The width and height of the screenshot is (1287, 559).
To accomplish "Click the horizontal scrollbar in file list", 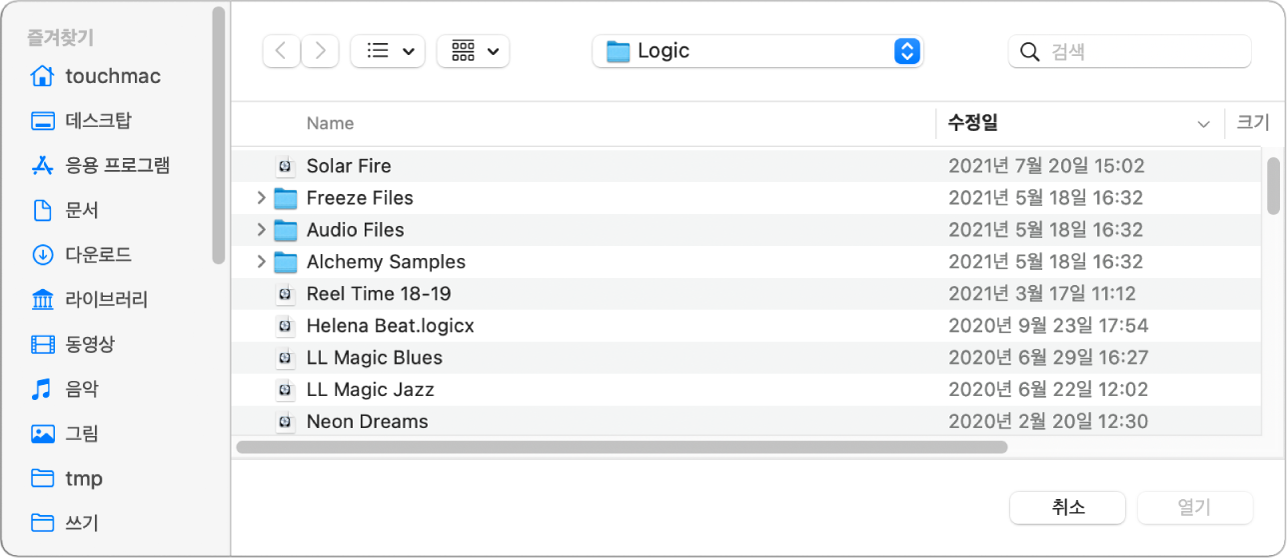I will point(622,447).
